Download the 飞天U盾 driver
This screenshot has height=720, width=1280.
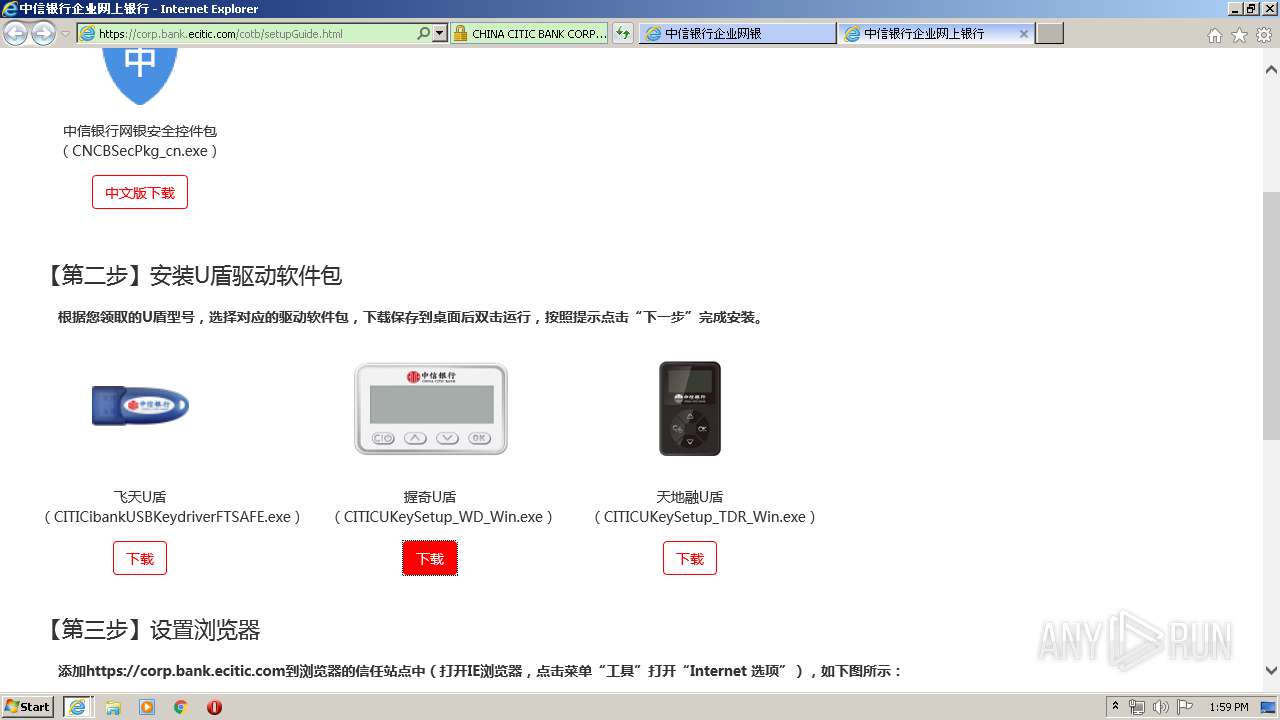[140, 559]
